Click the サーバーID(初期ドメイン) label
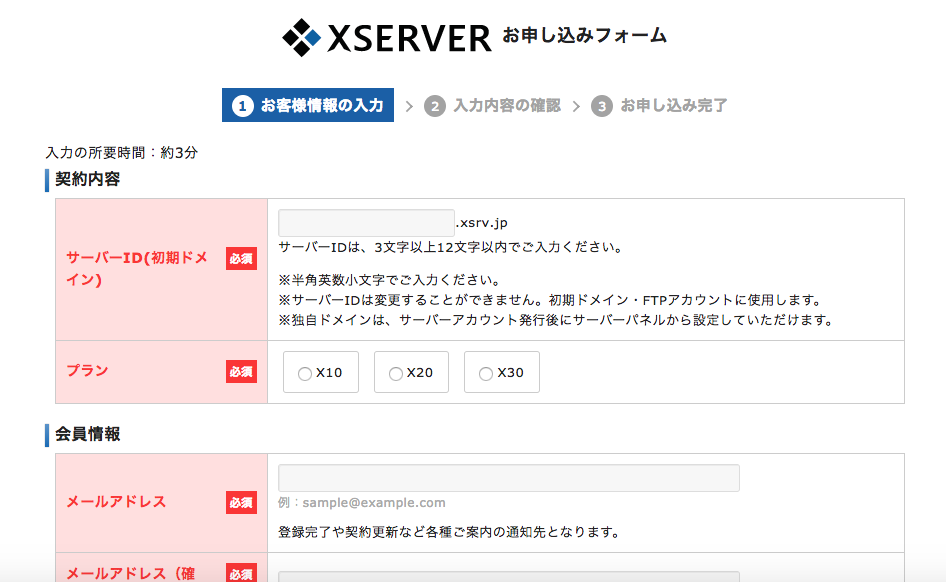 (137, 268)
